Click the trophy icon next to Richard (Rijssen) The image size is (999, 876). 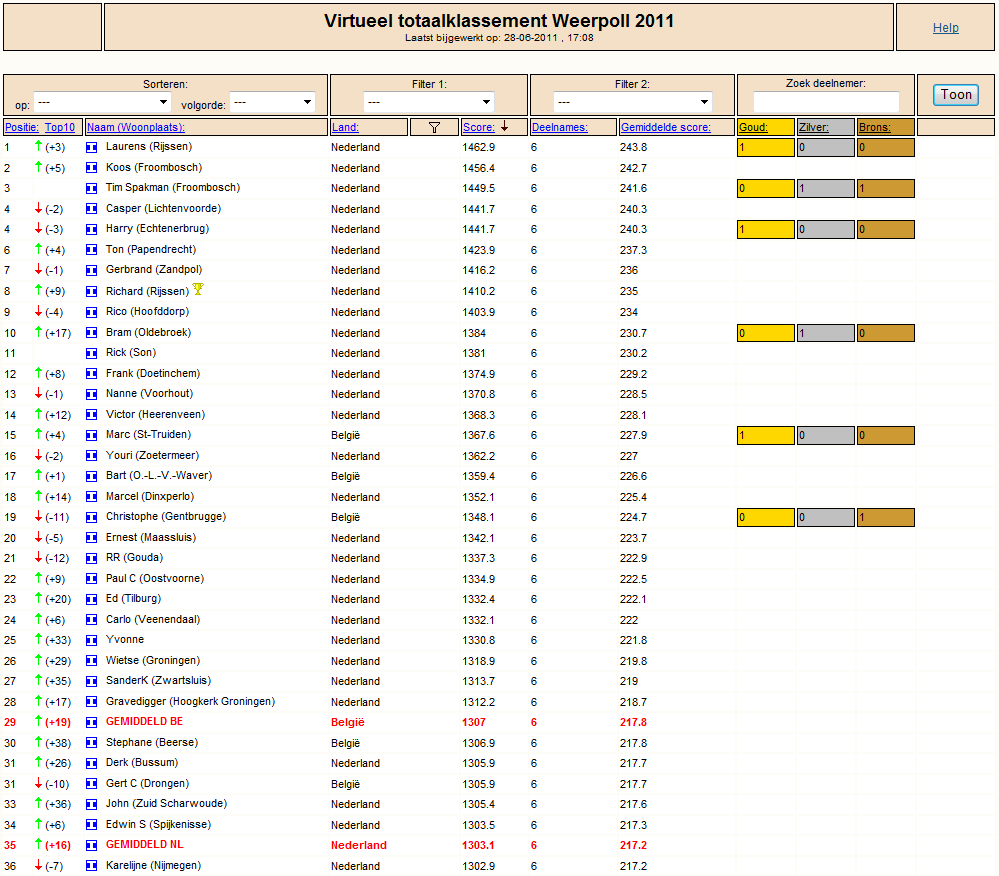198,290
